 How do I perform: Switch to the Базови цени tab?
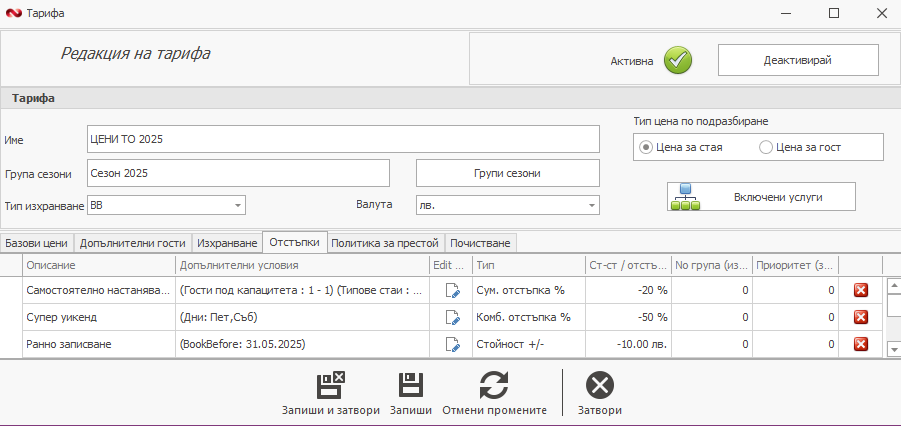(36, 243)
